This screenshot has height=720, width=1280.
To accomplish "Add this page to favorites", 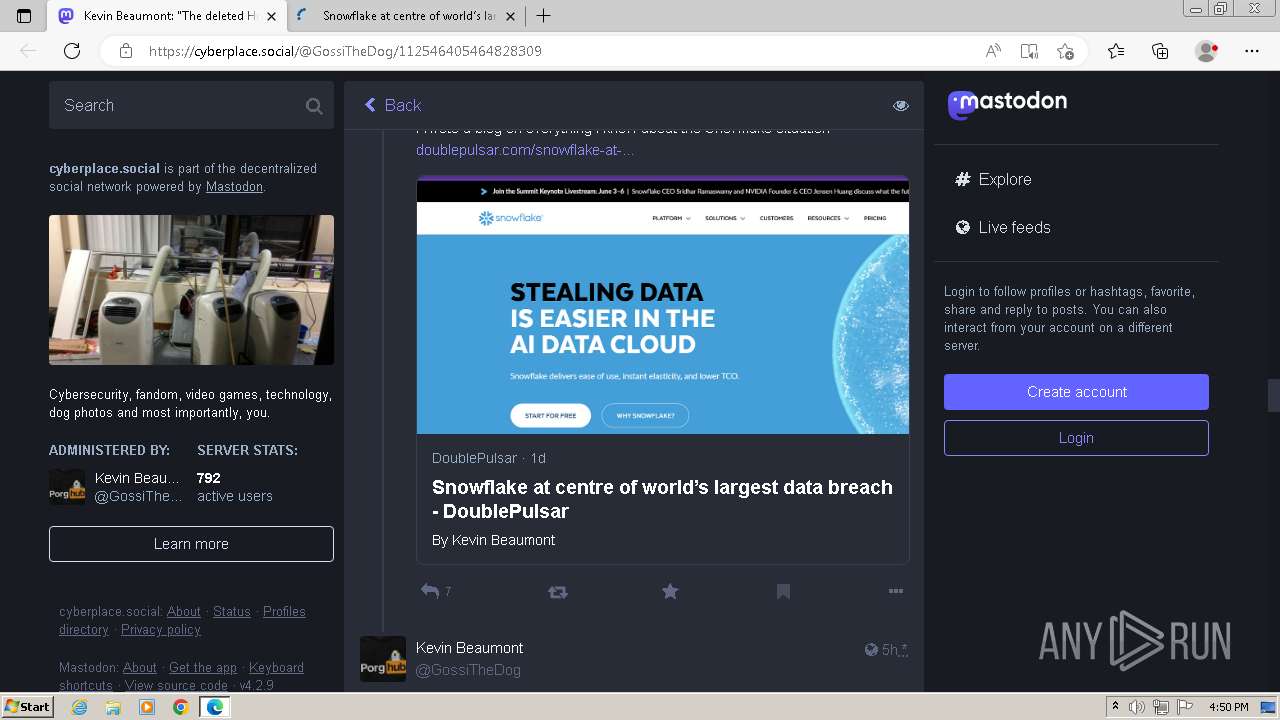I will 1065,51.
